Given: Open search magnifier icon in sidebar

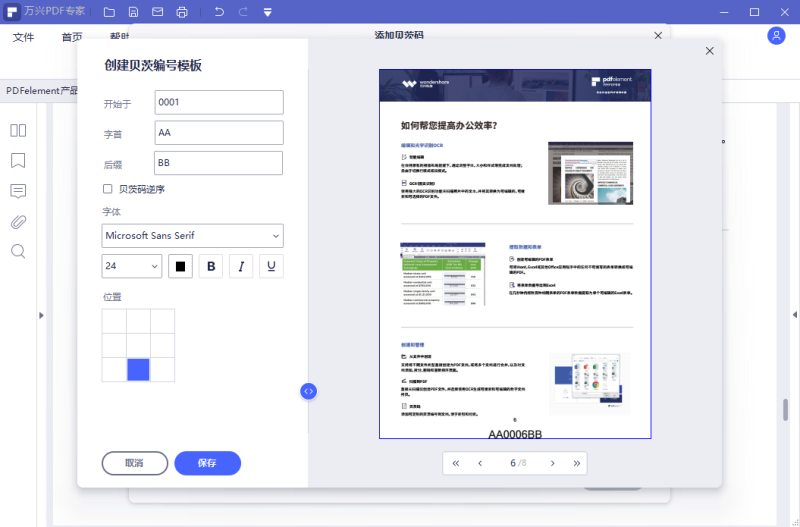Looking at the screenshot, I should click(x=18, y=252).
